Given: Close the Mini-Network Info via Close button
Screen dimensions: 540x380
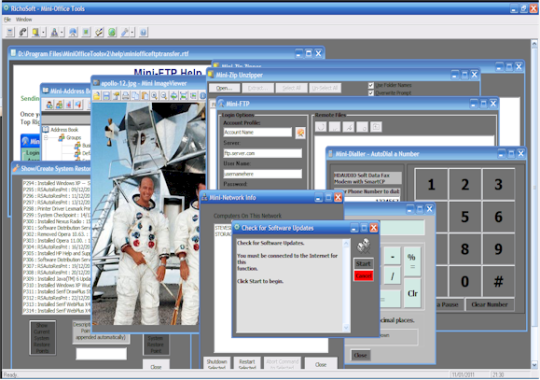Looking at the screenshot, I should 321,364.
